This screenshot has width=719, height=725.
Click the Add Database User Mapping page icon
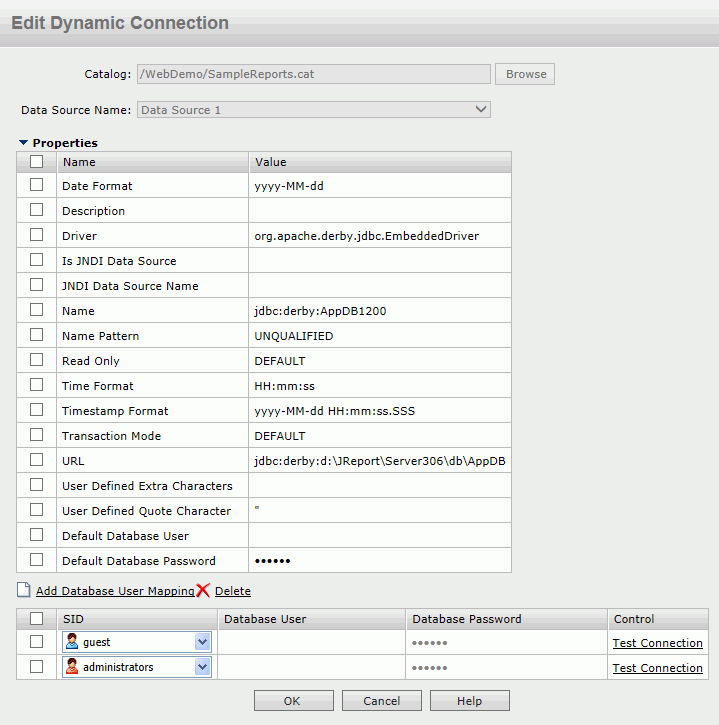24,590
